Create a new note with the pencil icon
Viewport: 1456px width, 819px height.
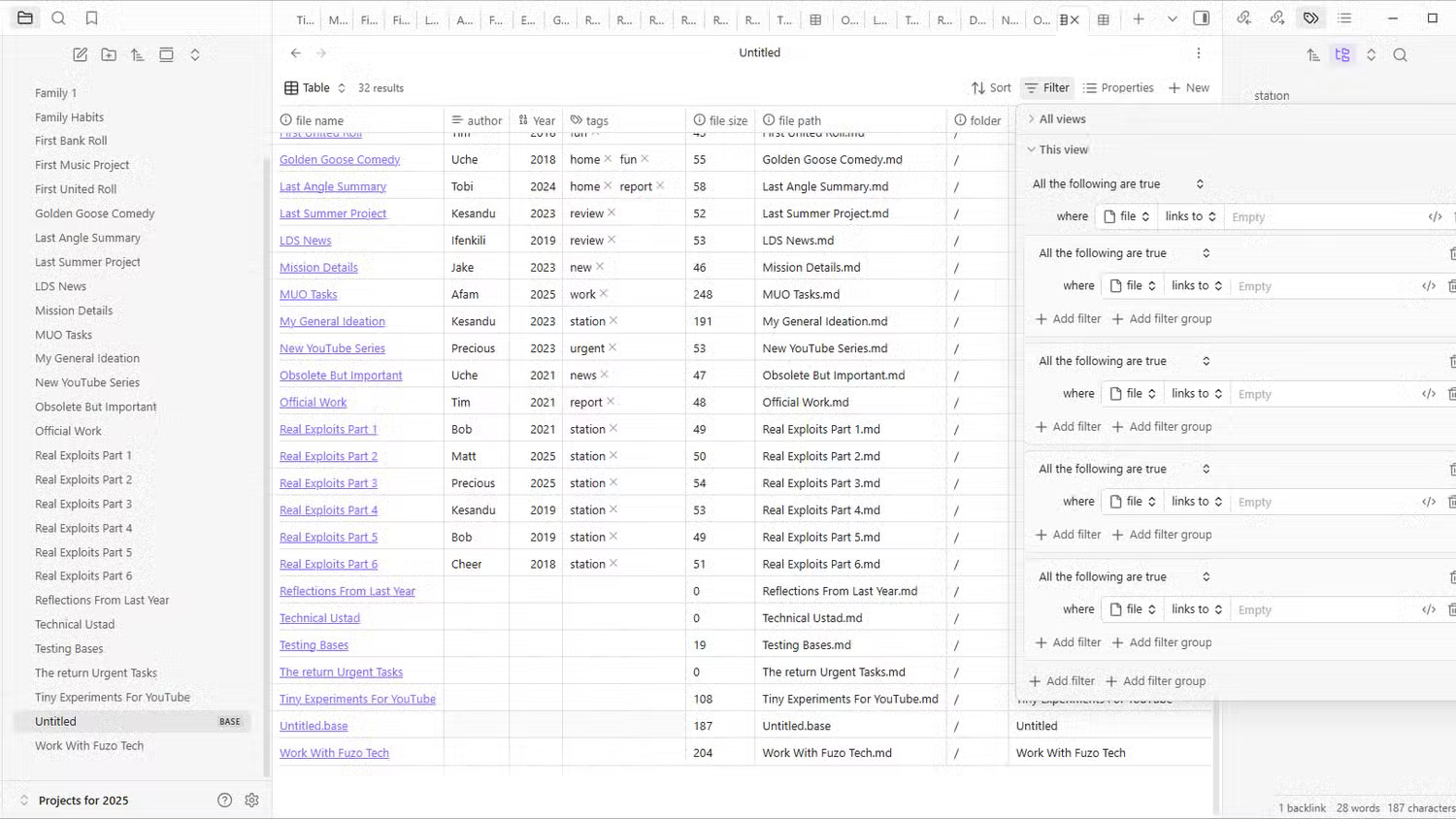[x=81, y=55]
